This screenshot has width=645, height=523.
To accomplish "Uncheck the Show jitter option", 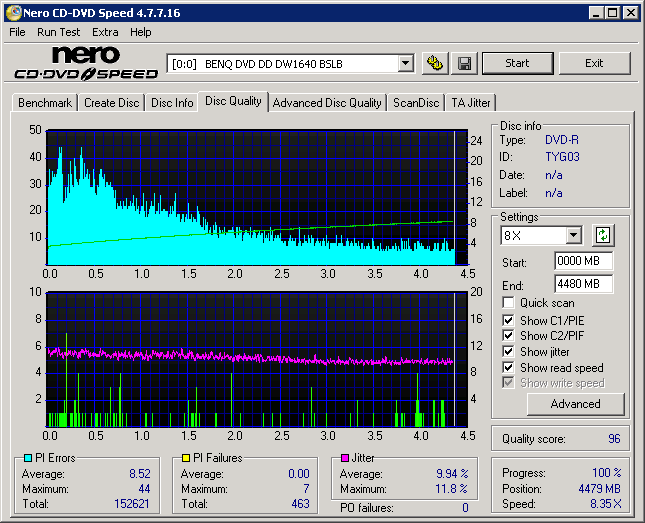I will pos(509,352).
